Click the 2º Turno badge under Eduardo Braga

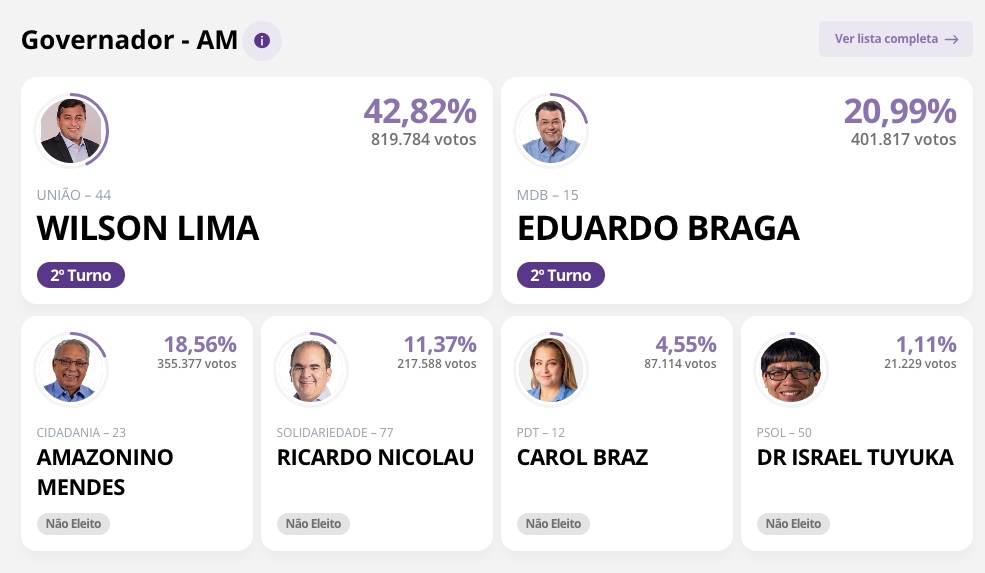(x=561, y=275)
